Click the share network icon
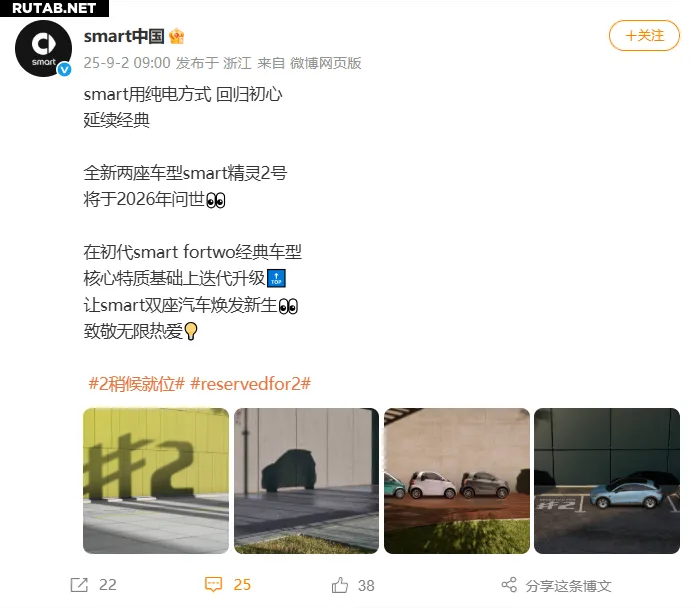 509,585
